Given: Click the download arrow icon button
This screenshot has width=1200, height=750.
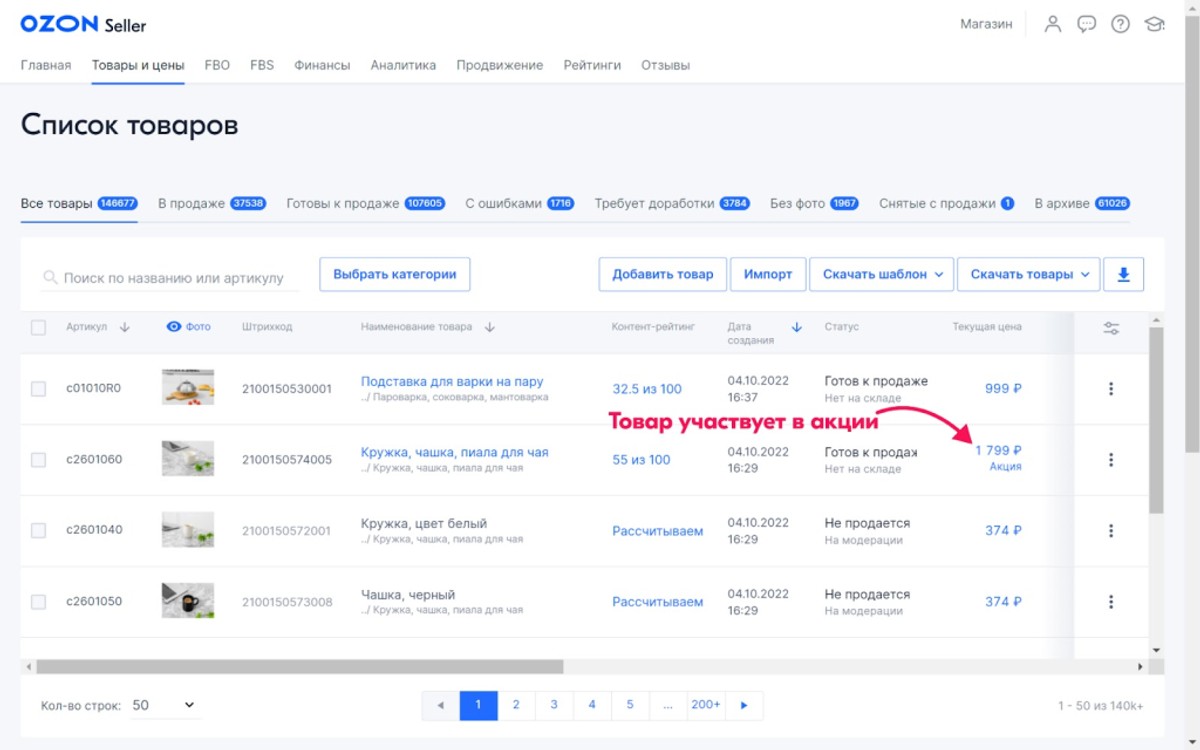Looking at the screenshot, I should (1123, 274).
